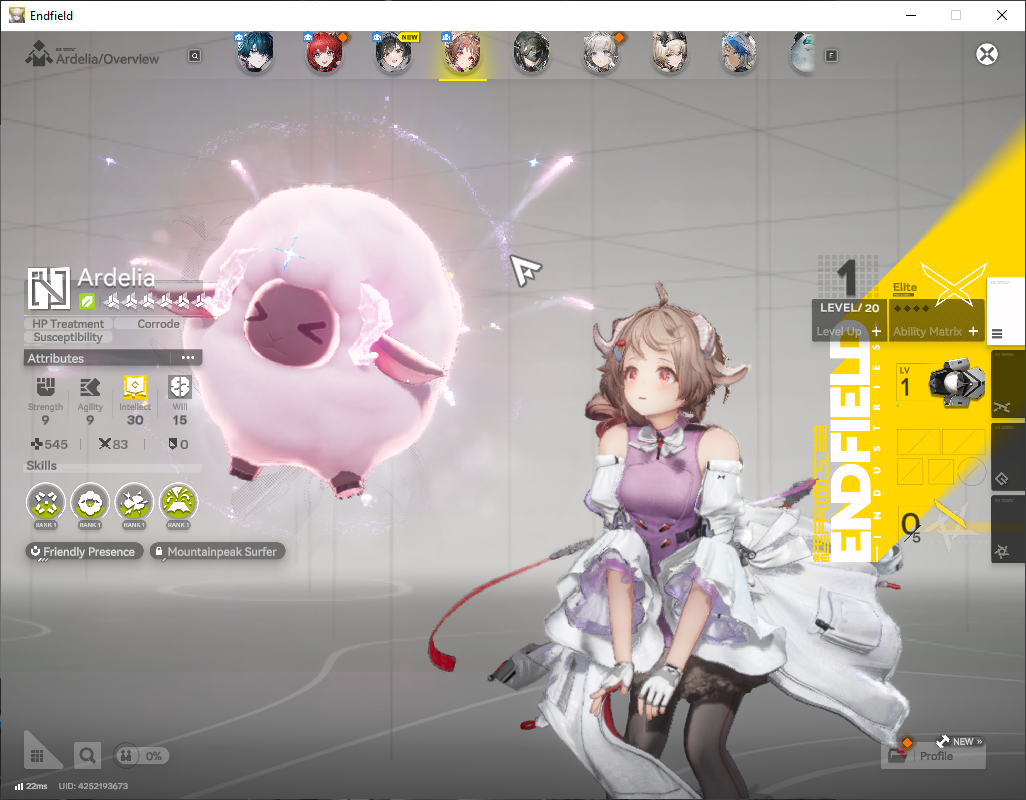Image resolution: width=1026 pixels, height=800 pixels.
Task: Click the Ardelia/Overview breadcrumb title
Action: [107, 59]
